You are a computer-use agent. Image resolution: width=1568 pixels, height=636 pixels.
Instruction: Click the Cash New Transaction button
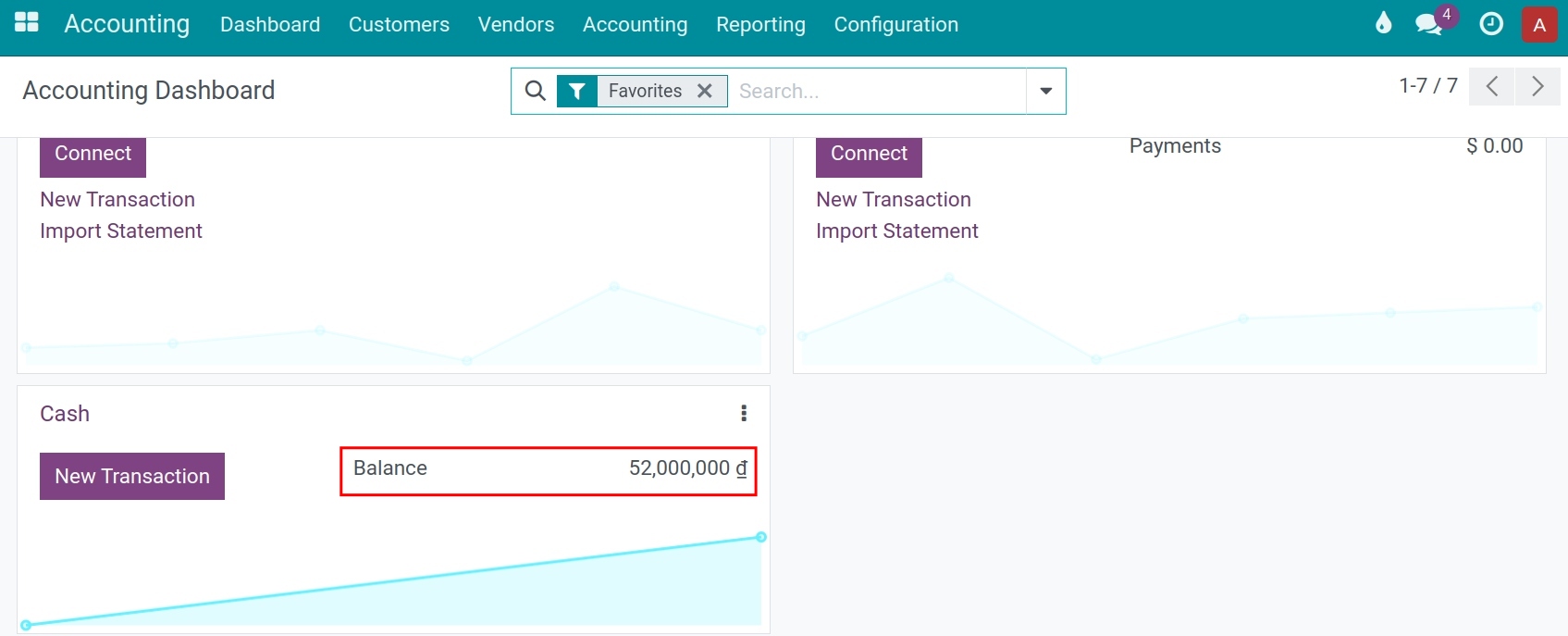pyautogui.click(x=132, y=476)
